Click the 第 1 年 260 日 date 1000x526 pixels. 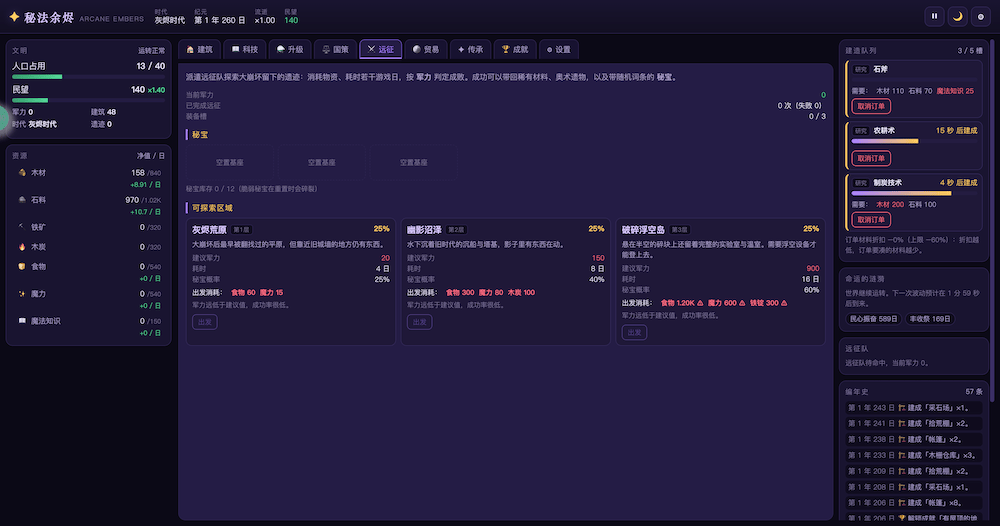[x=220, y=20]
